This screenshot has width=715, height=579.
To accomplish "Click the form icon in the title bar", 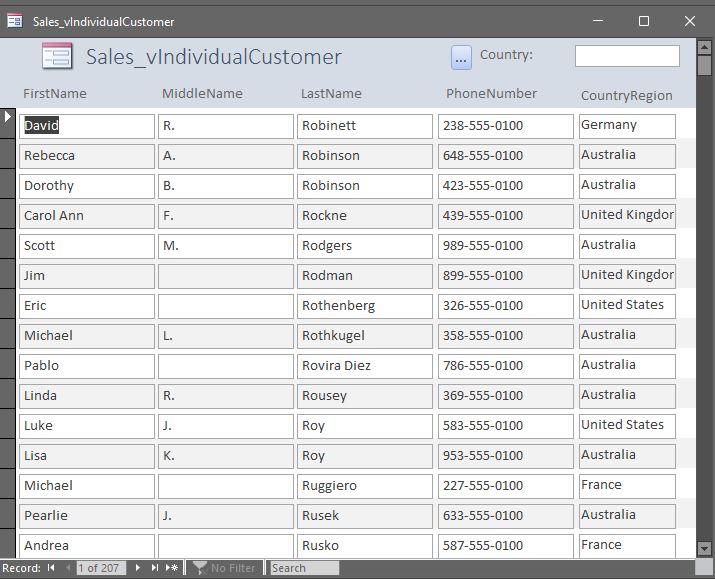I will pyautogui.click(x=15, y=21).
